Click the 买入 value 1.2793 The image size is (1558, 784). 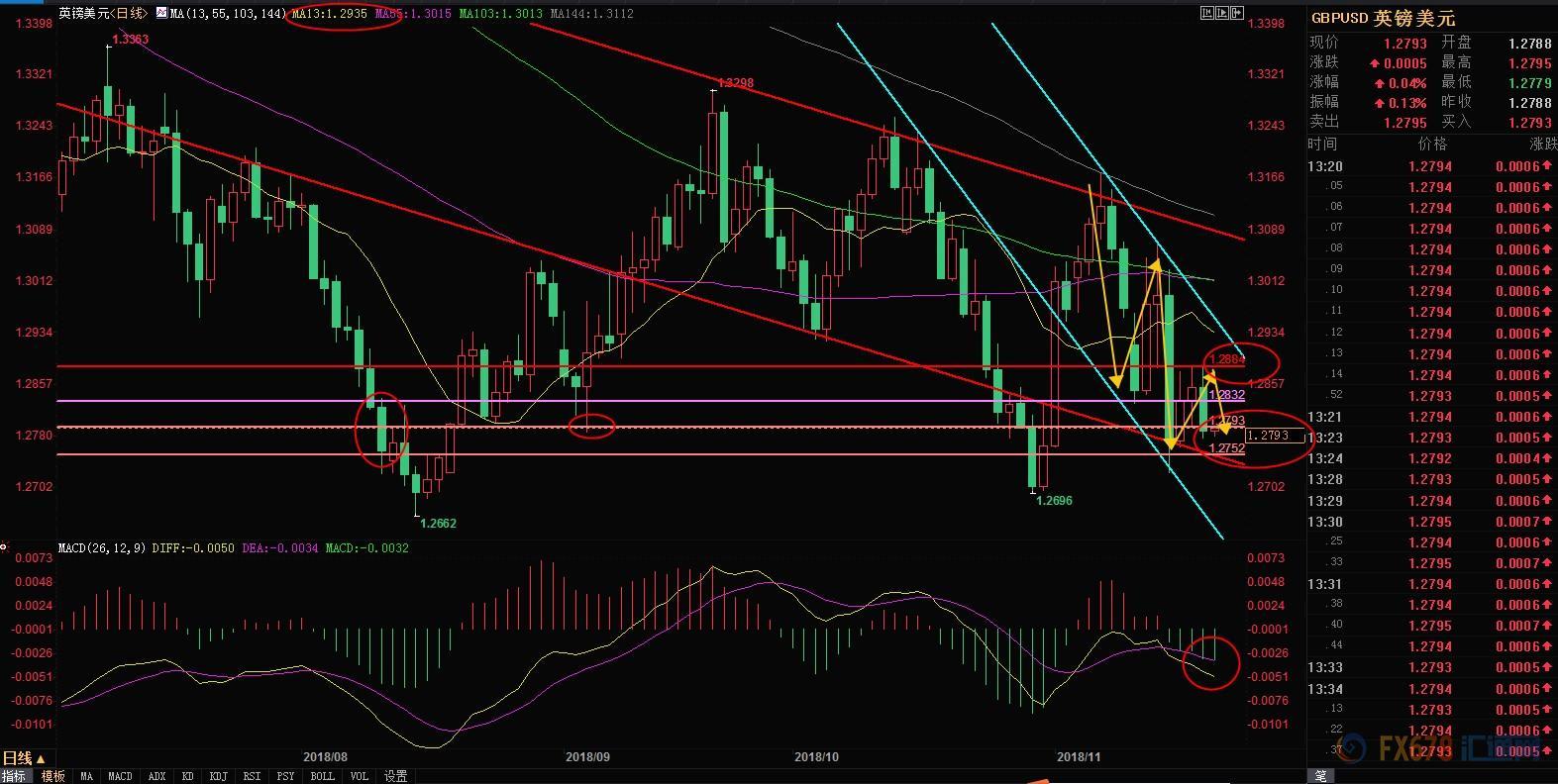pos(1530,122)
